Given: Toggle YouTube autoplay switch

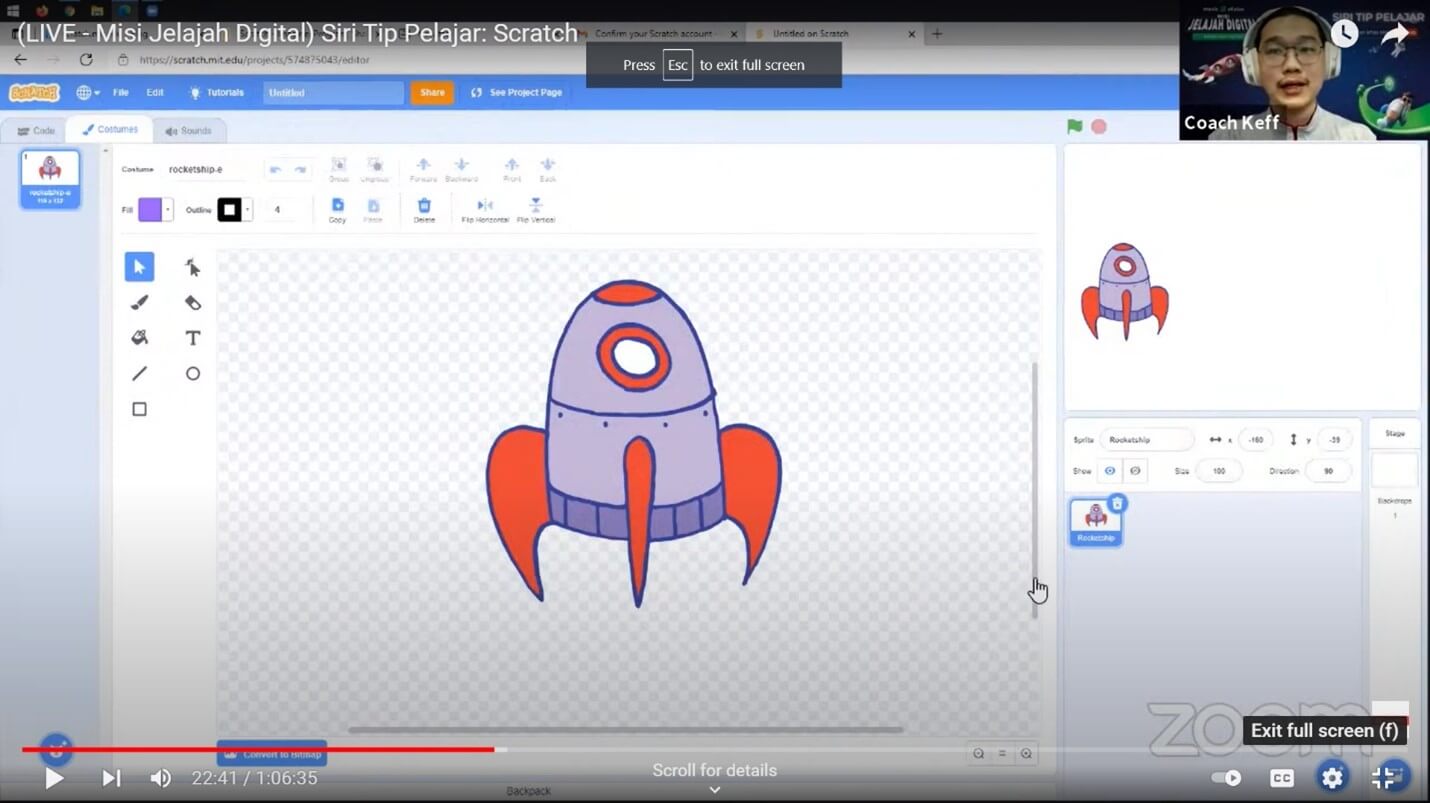Looking at the screenshot, I should pos(1226,778).
